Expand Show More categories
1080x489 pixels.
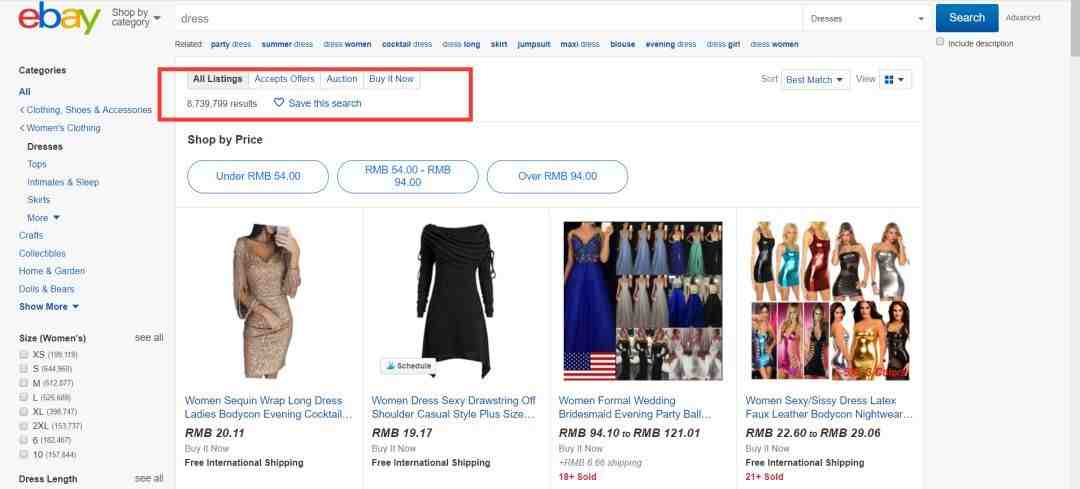point(49,306)
